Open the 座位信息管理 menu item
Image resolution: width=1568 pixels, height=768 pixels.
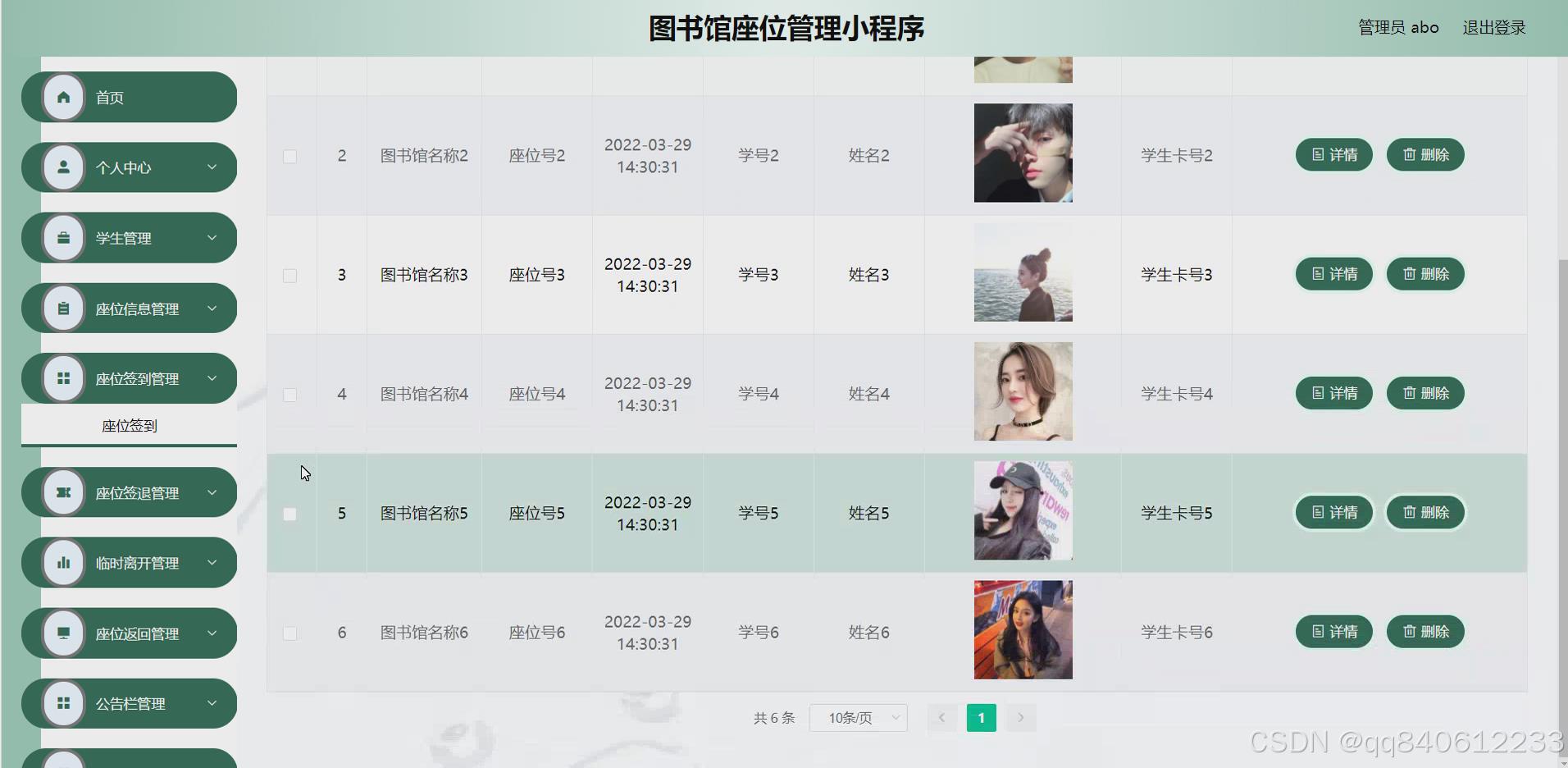(129, 309)
